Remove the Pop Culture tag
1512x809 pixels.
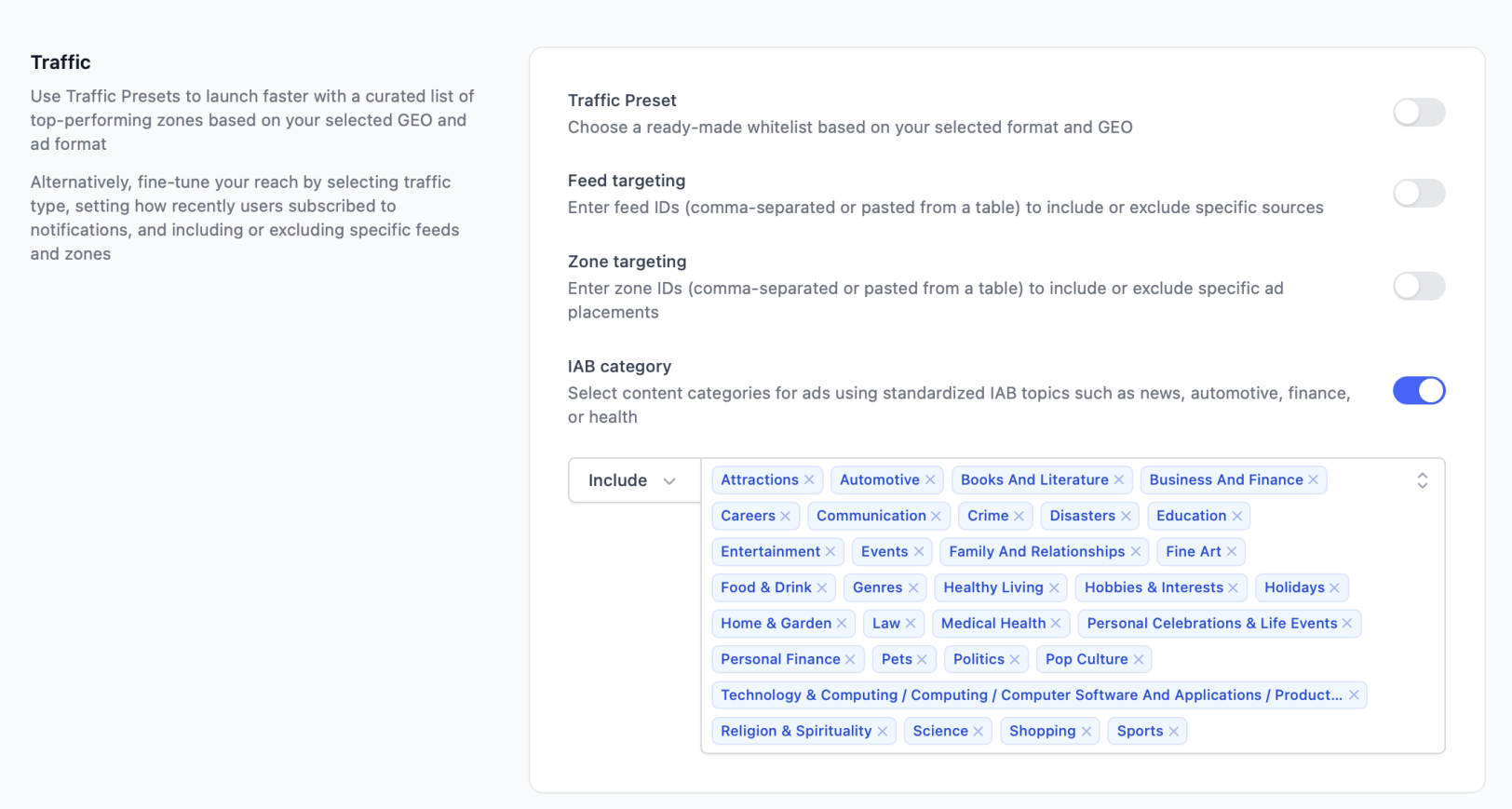[x=1139, y=659]
